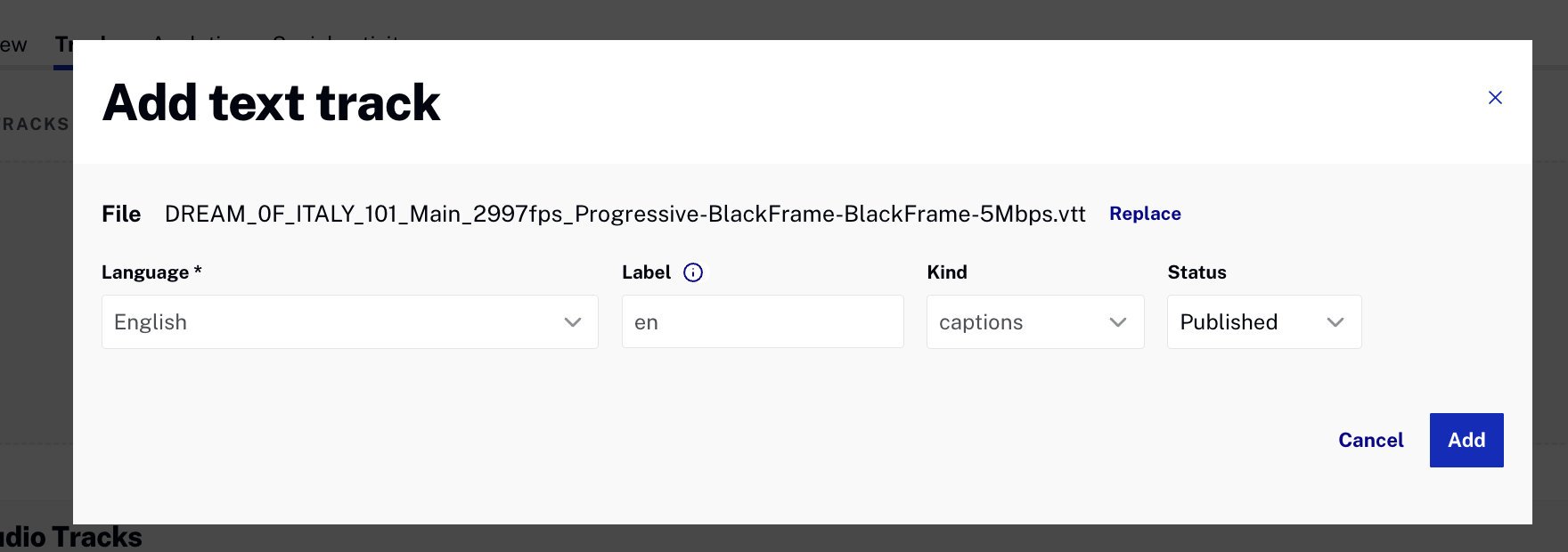
Task: Click the chevron arrow in Status field
Action: (1335, 322)
